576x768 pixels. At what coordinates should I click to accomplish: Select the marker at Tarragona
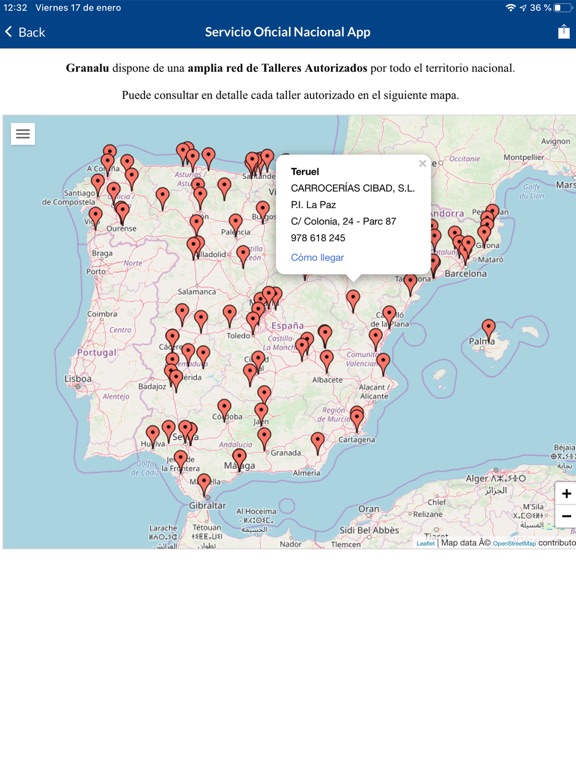(410, 284)
